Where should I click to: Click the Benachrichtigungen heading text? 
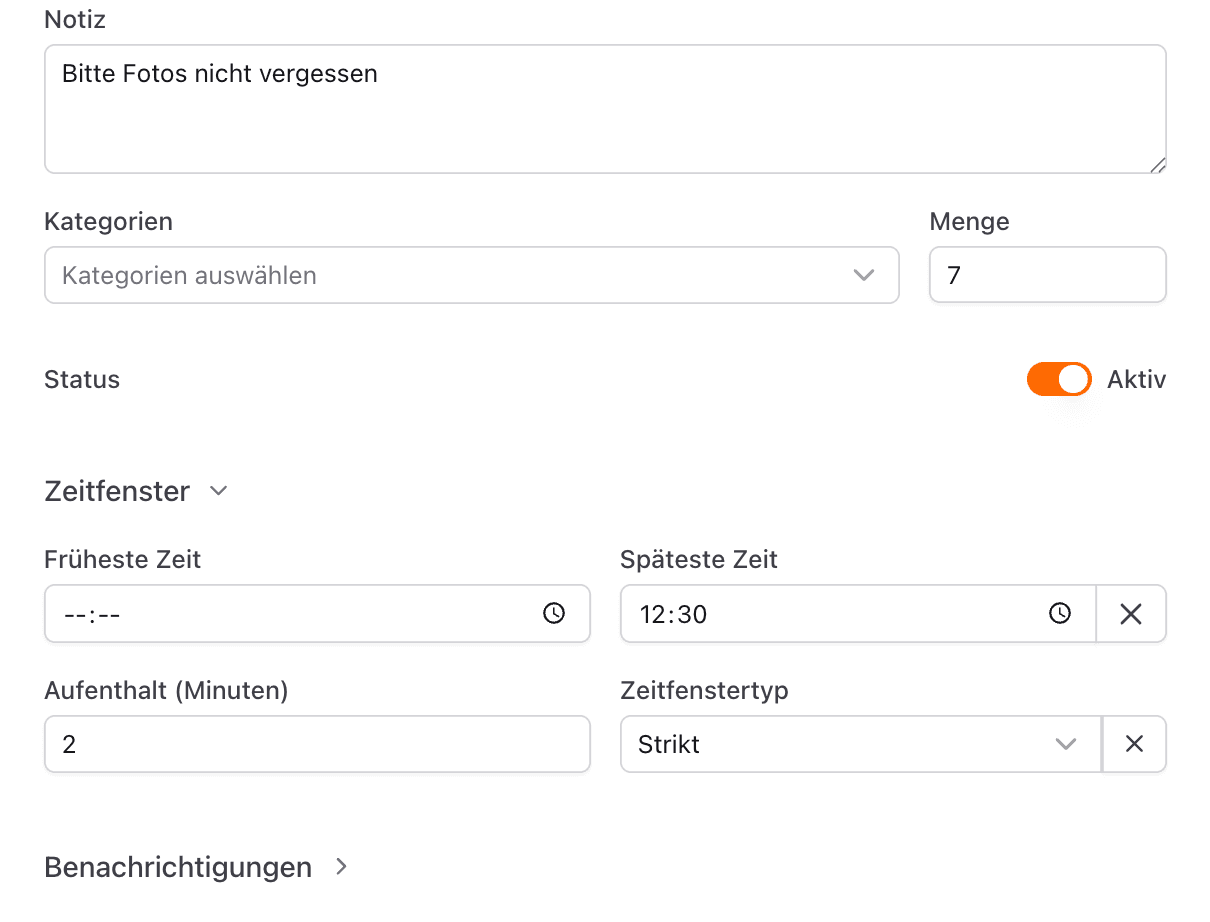[x=178, y=867]
